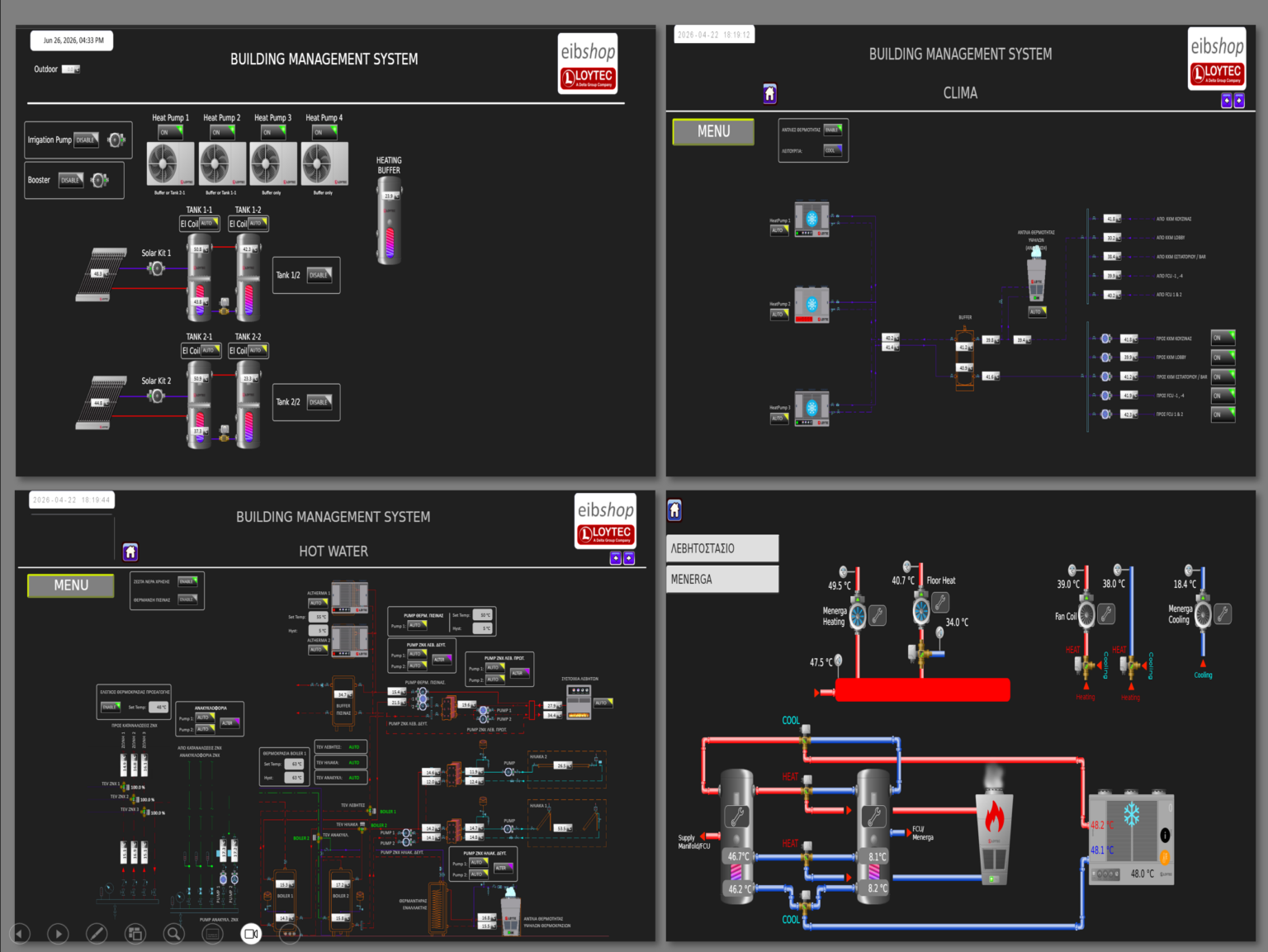Click the Outdoor temperature field

[x=71, y=69]
